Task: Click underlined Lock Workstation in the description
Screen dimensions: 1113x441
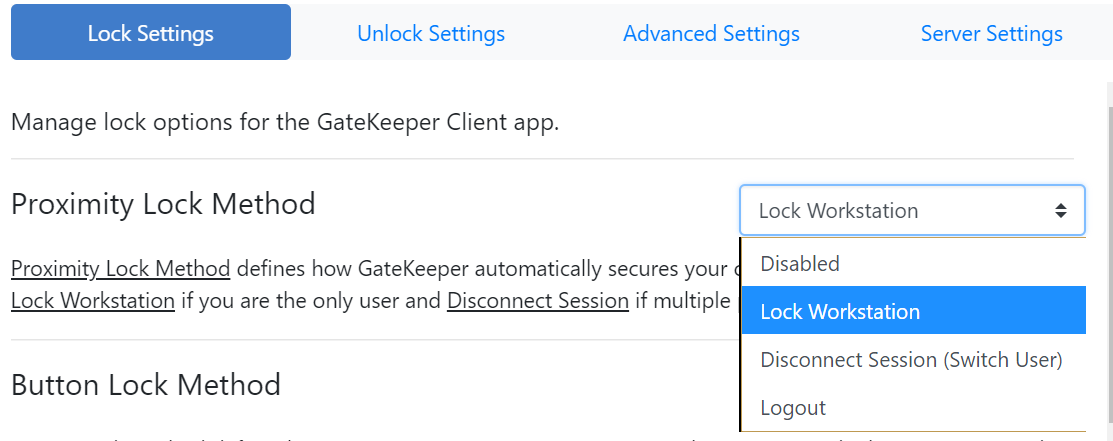Action: 93,301
